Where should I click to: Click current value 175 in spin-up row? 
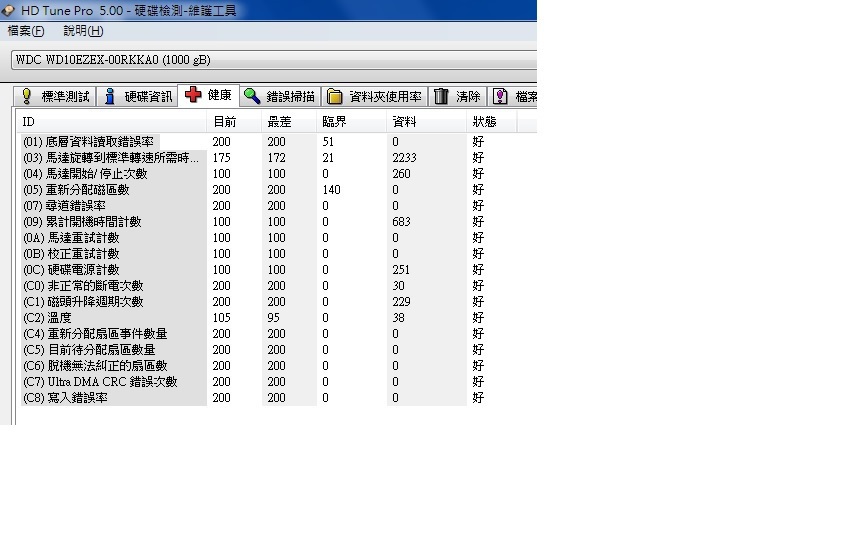click(222, 158)
